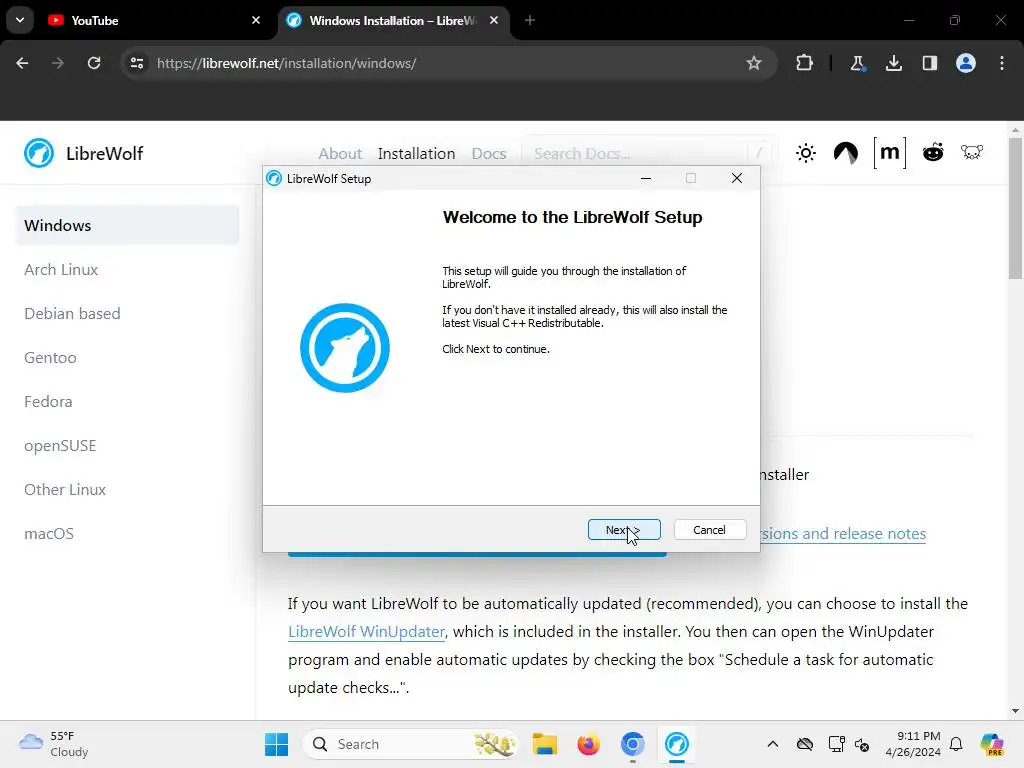Open the Matrix [m] chat icon
This screenshot has height=768, width=1024.
[x=889, y=153]
